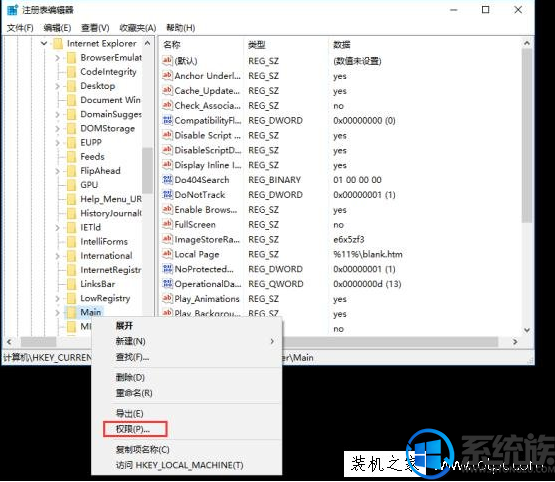Click the Desktop folder icon in tree
This screenshot has height=482, width=555.
pyautogui.click(x=71, y=86)
